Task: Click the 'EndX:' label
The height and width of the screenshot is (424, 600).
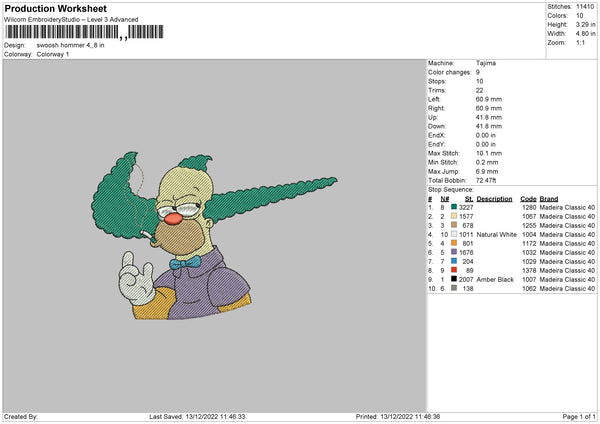Action: tap(437, 135)
